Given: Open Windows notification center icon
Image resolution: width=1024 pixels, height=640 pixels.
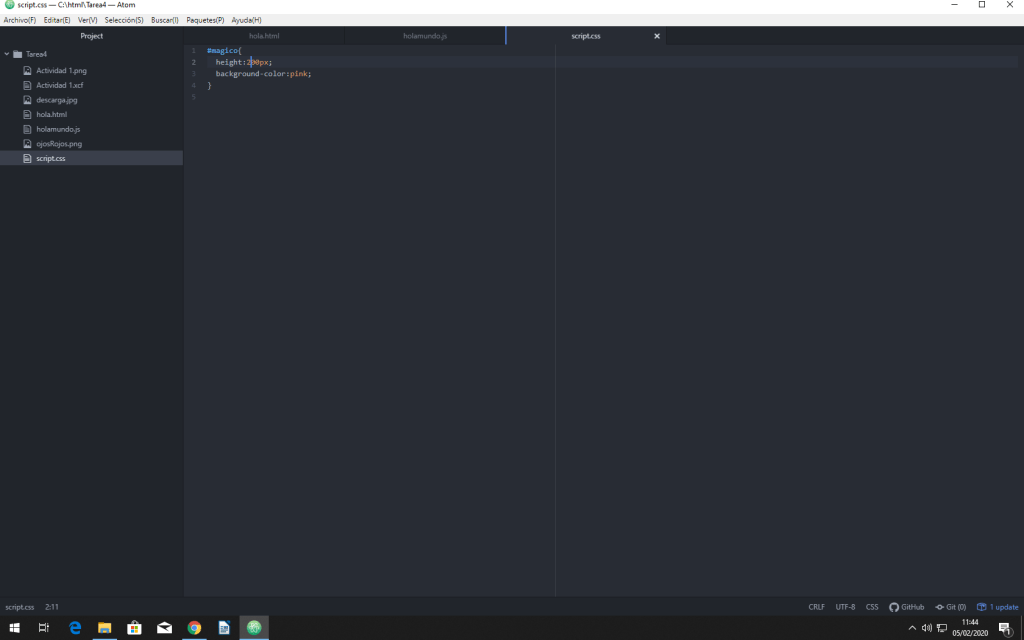Looking at the screenshot, I should click(x=1004, y=628).
